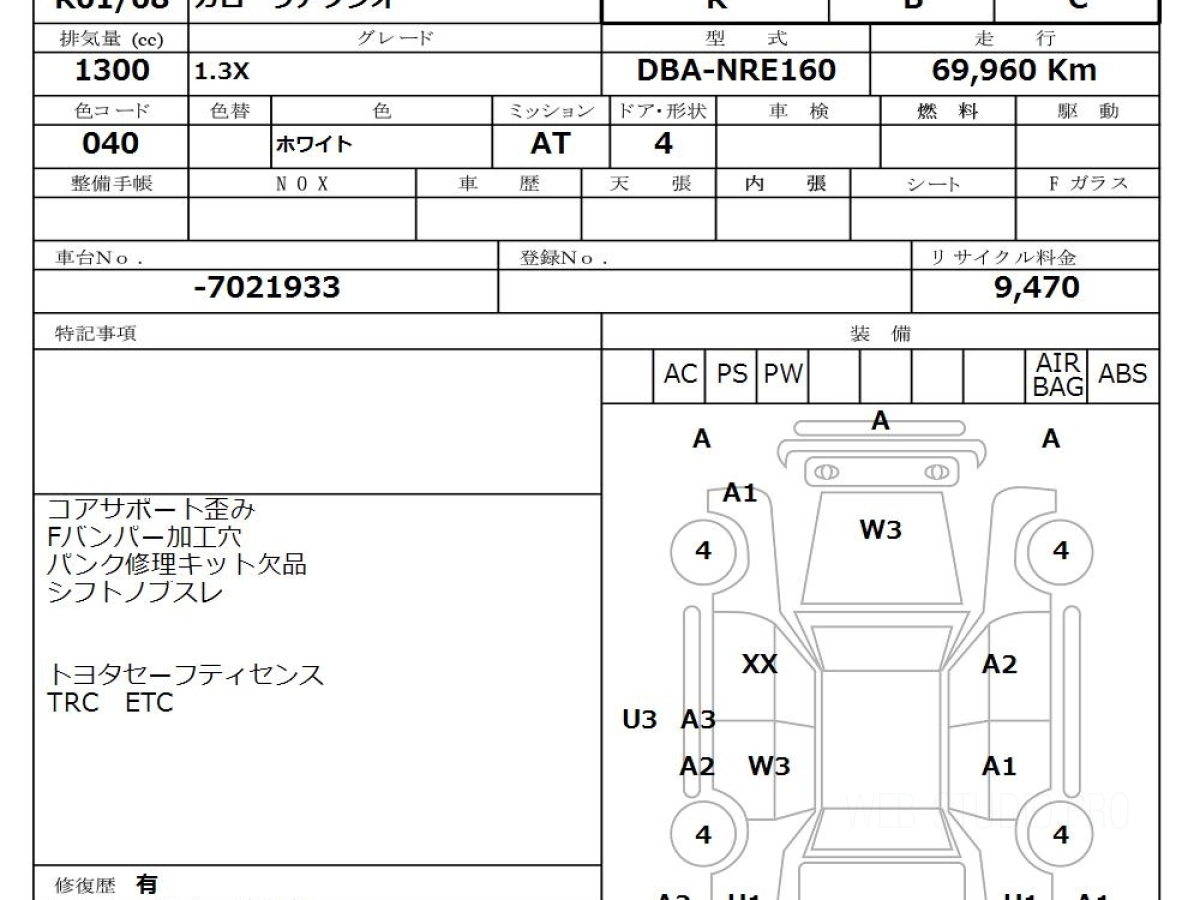Image resolution: width=1200 pixels, height=900 pixels.
Task: Click the NOX header
Action: [302, 184]
